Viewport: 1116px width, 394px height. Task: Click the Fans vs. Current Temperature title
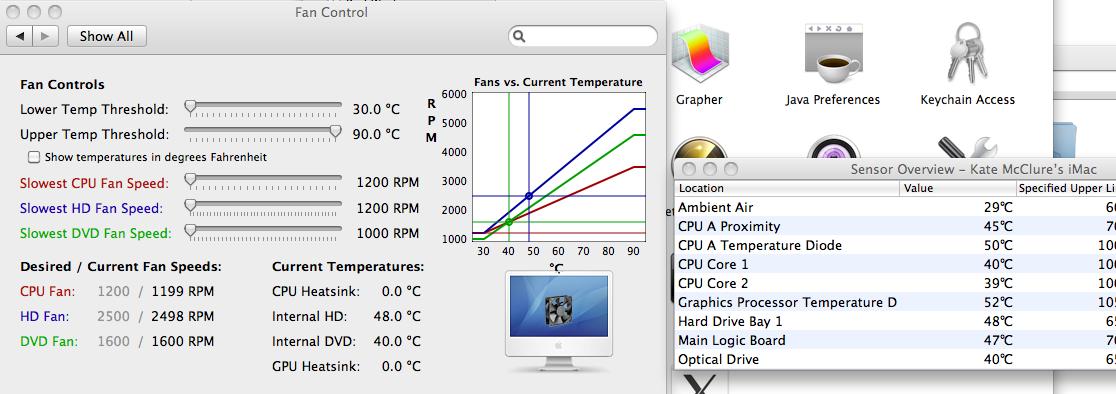[558, 82]
